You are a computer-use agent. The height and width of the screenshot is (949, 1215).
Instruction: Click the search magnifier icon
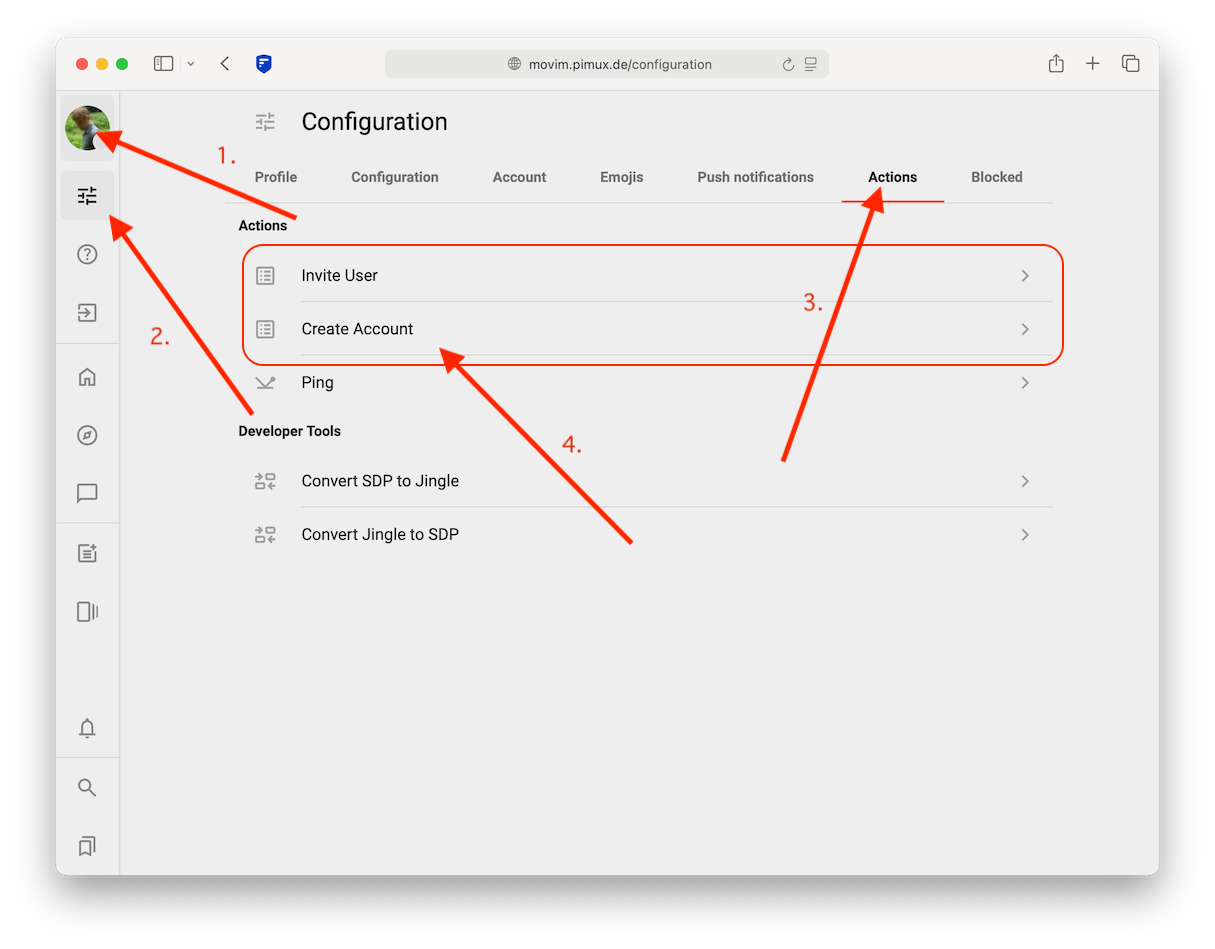[87, 787]
